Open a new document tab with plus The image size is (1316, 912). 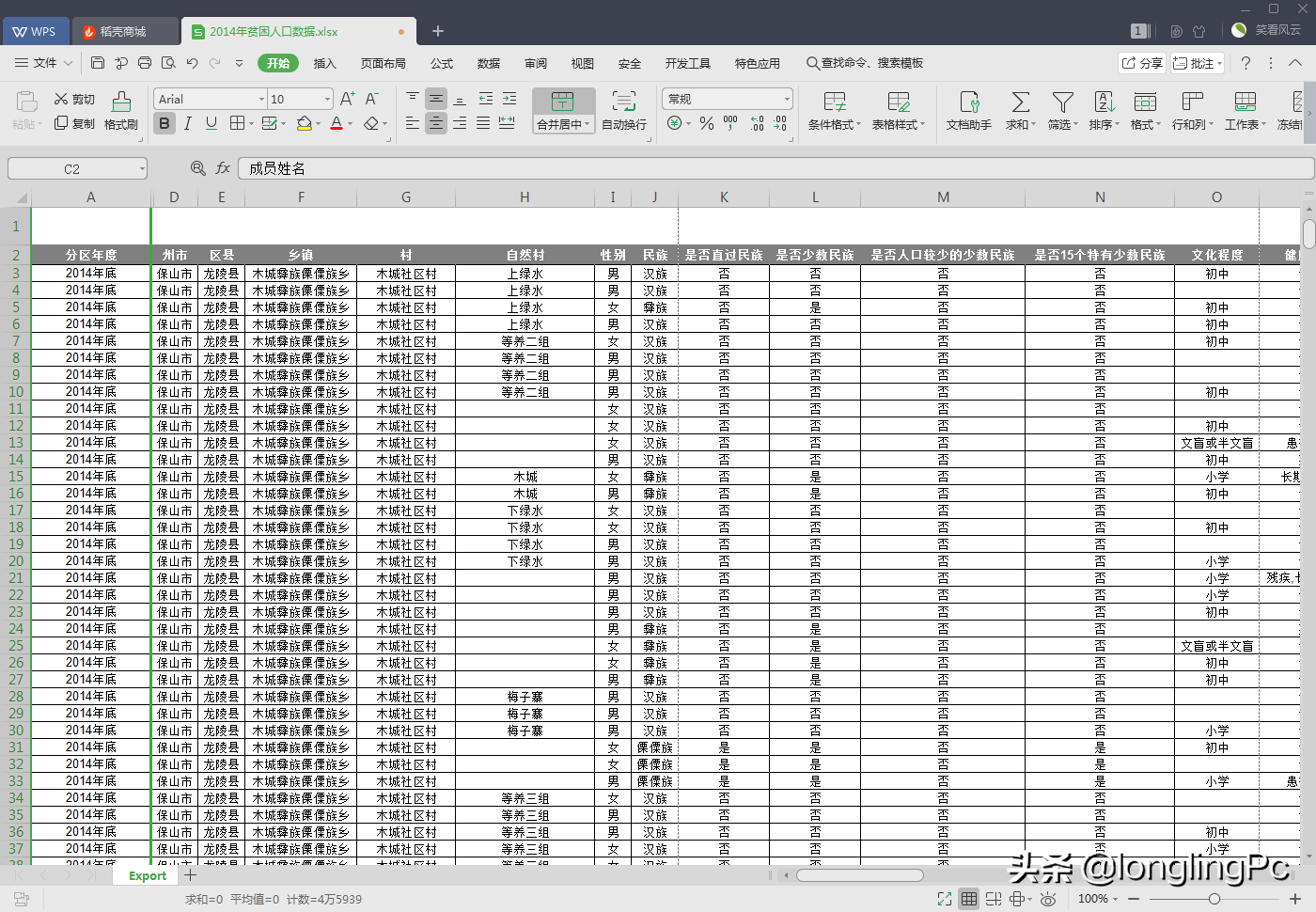point(438,31)
